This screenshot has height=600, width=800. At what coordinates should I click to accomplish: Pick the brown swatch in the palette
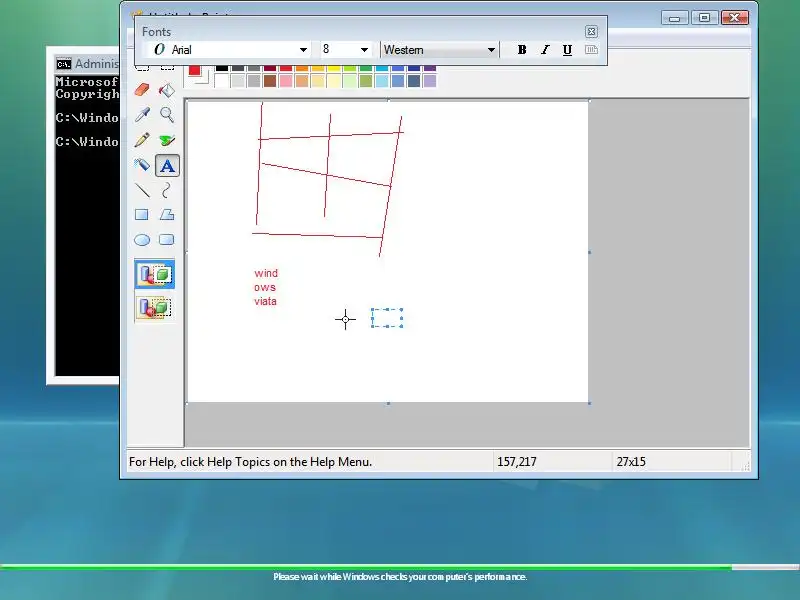tap(270, 81)
